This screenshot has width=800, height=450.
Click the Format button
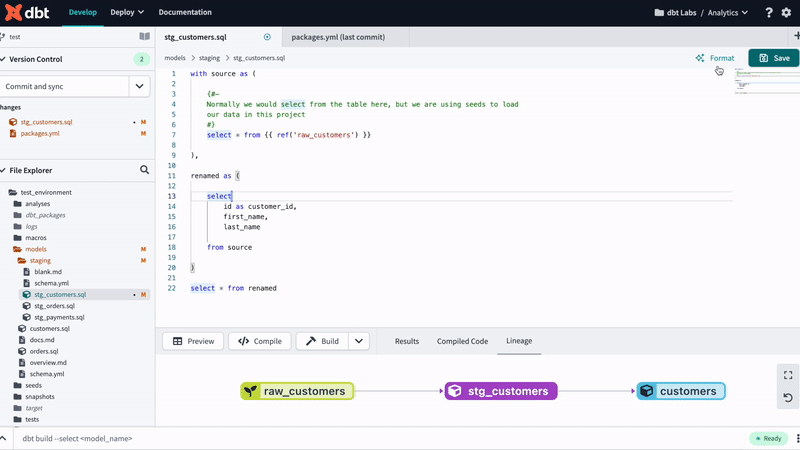pos(715,58)
